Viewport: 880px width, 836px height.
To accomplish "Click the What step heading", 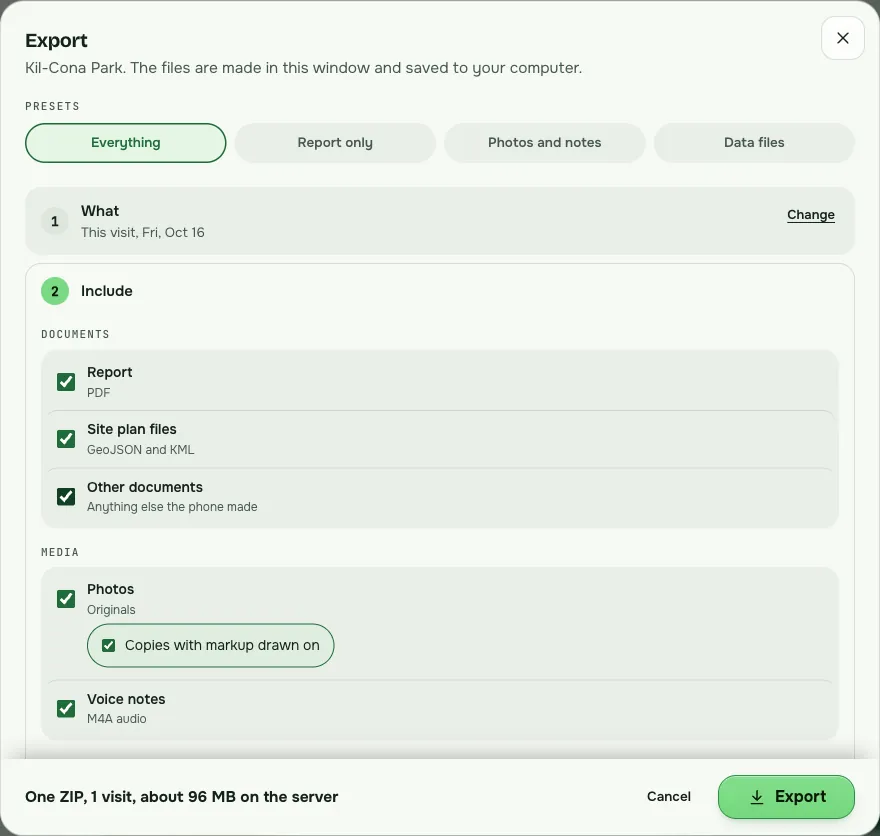I will (100, 211).
